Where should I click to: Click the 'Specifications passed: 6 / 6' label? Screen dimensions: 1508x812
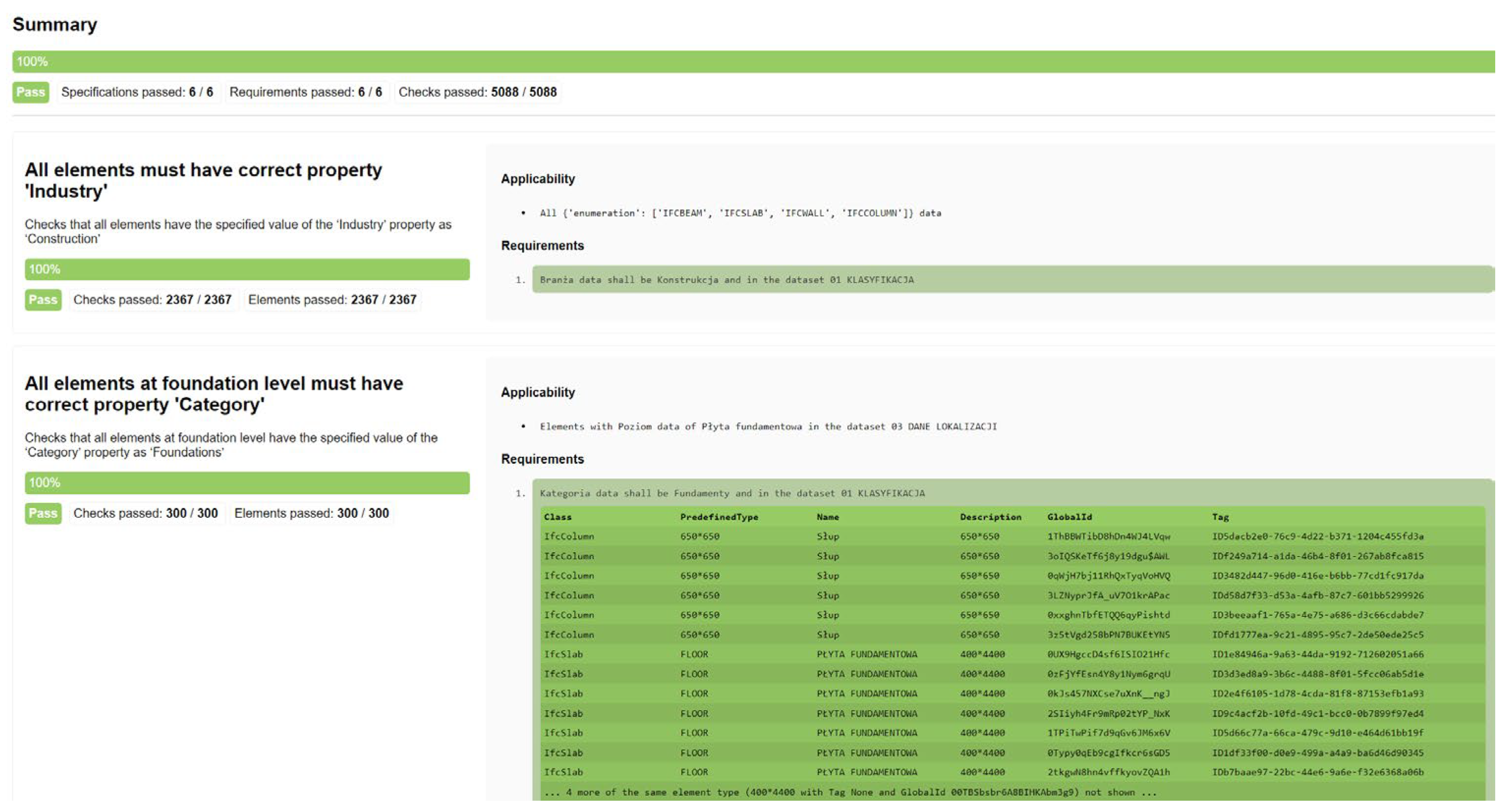(137, 92)
